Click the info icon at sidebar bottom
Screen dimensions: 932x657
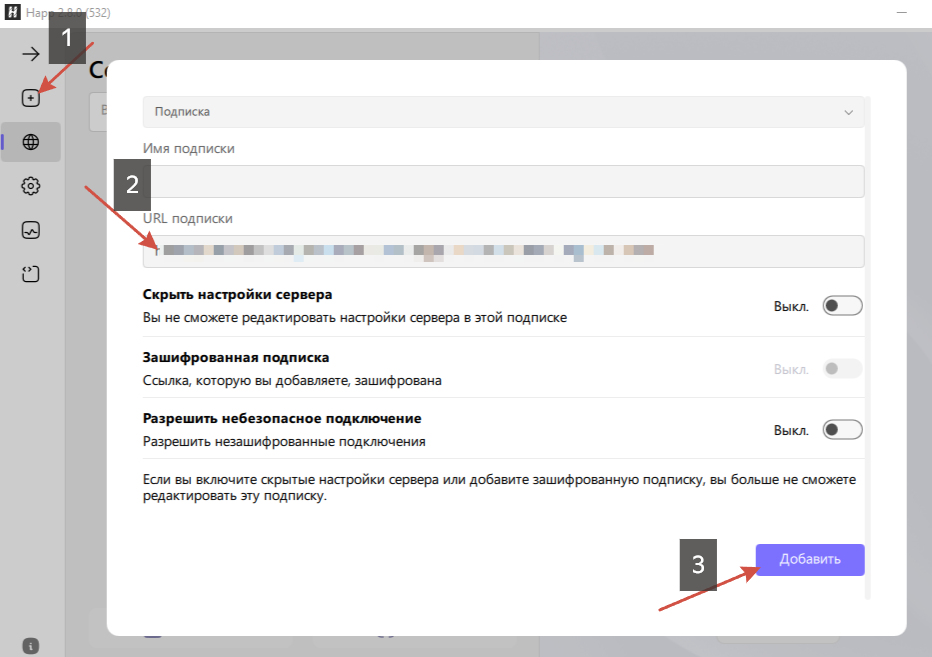point(31,646)
